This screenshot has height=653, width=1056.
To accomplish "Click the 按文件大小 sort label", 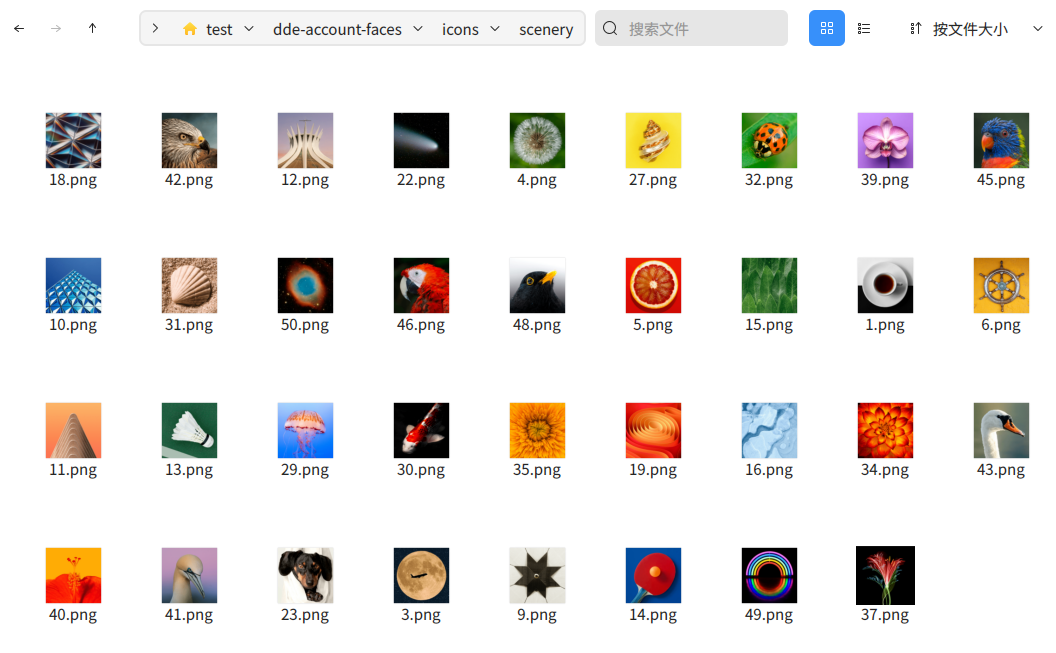I will click(970, 29).
